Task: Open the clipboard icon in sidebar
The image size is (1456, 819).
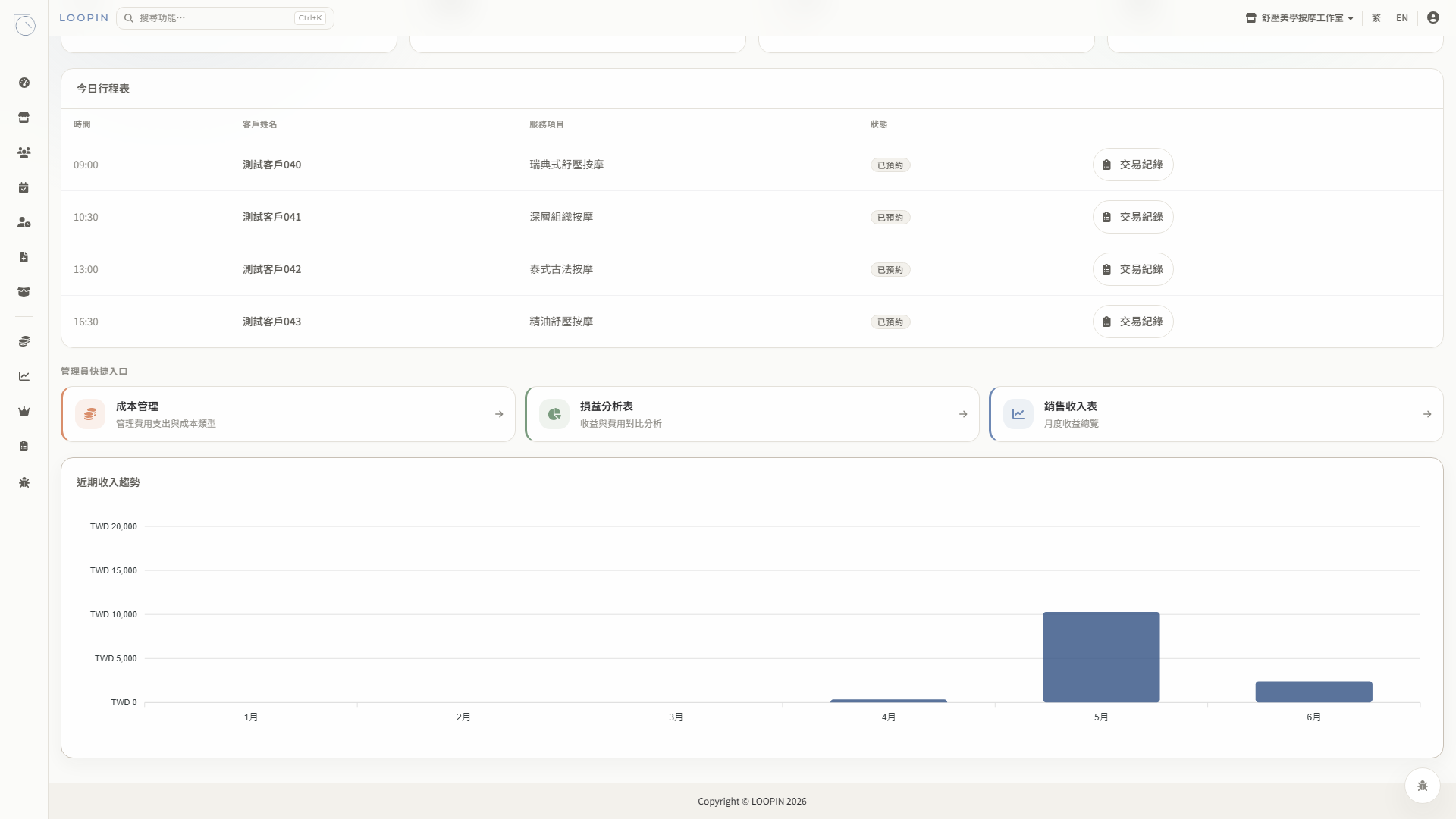Action: click(x=24, y=446)
